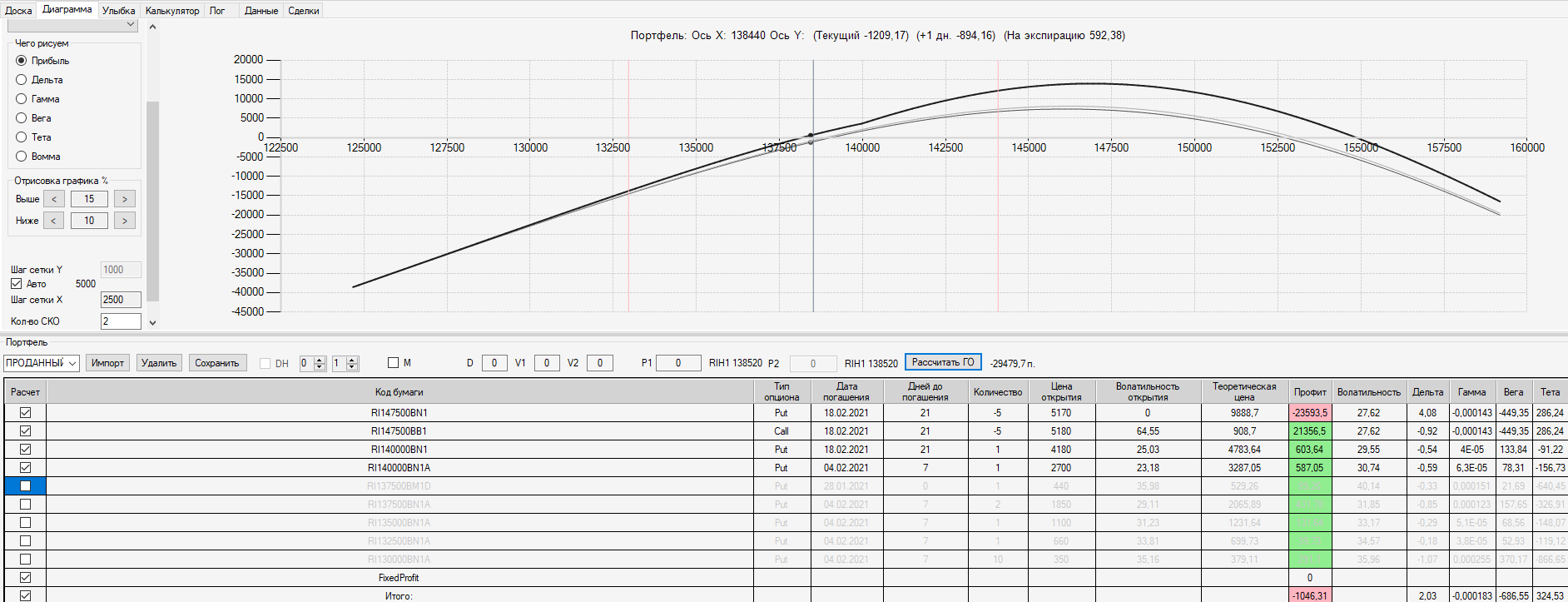
Task: Focus the Кол-во СКО field
Action: (x=121, y=321)
